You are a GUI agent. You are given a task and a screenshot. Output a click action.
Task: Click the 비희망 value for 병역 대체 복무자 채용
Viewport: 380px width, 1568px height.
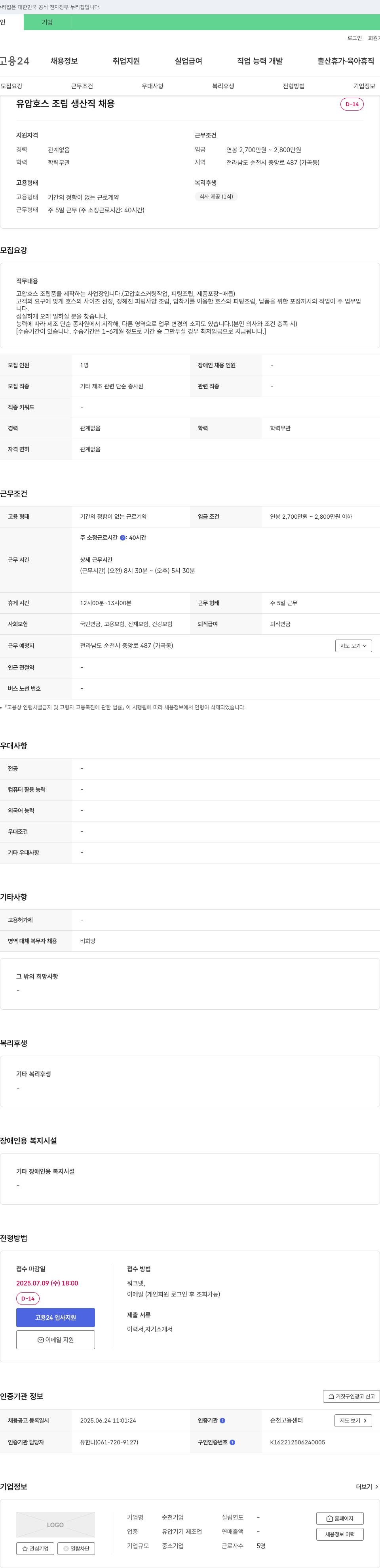[x=87, y=941]
